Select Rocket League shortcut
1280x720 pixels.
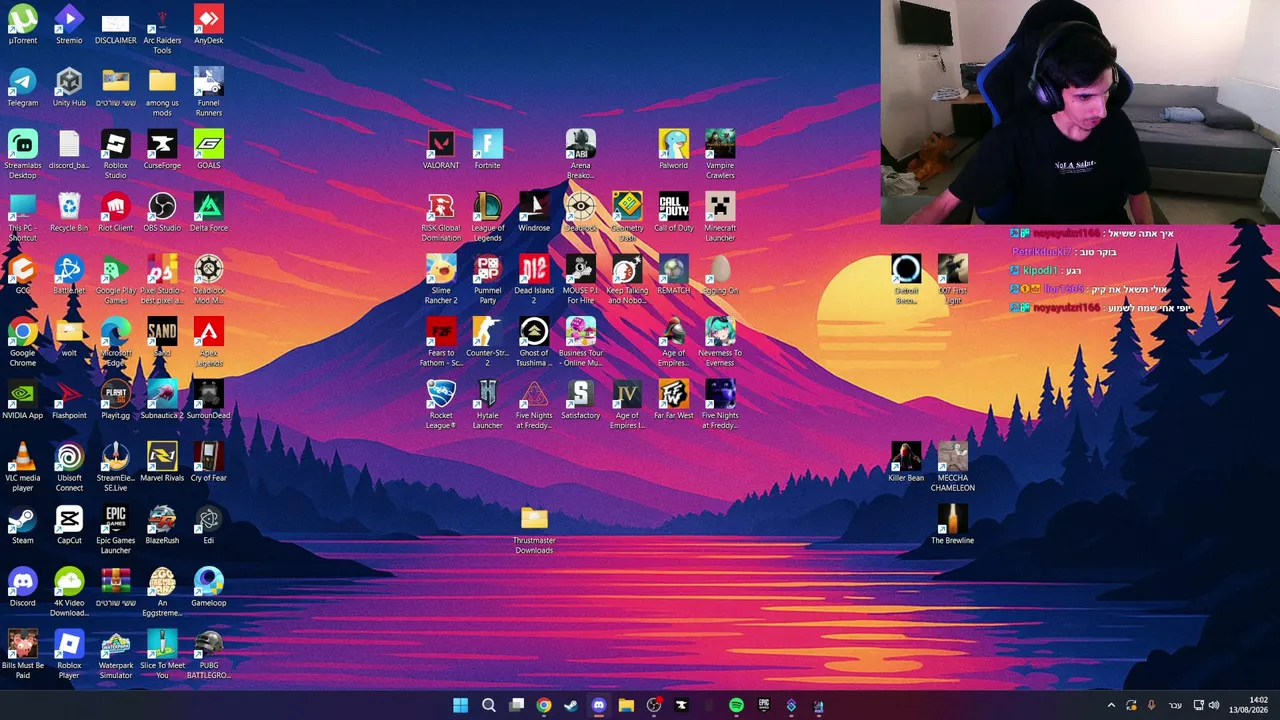point(441,405)
